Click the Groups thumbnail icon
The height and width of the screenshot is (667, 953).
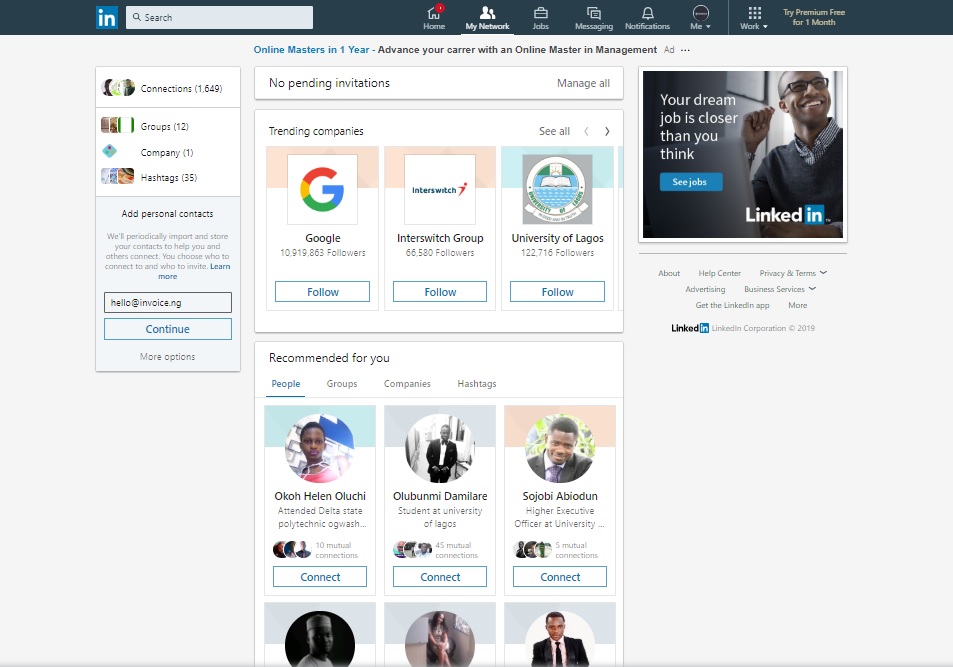click(117, 125)
